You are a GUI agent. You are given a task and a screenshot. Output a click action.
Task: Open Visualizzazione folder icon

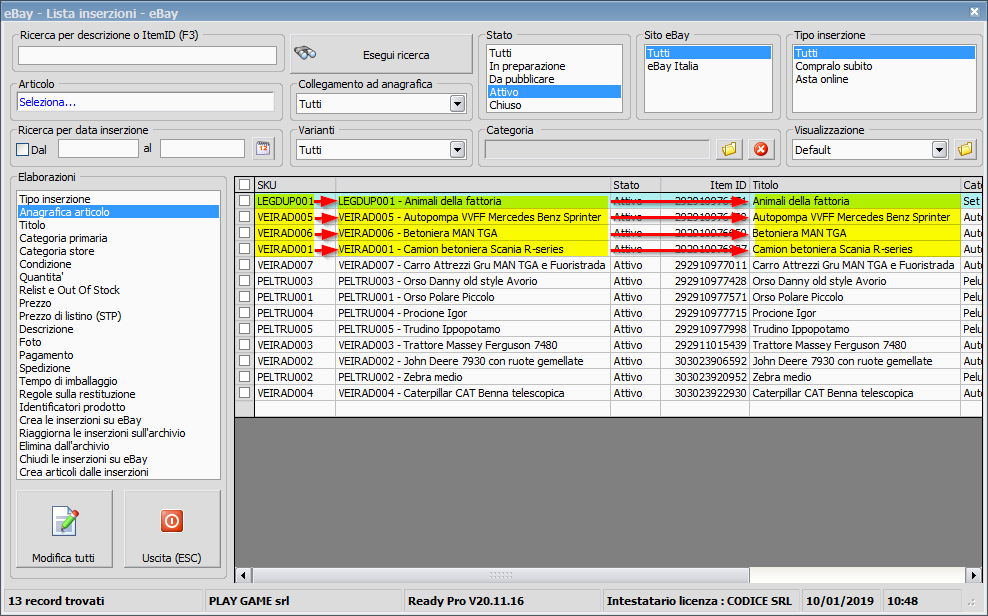pos(965,149)
